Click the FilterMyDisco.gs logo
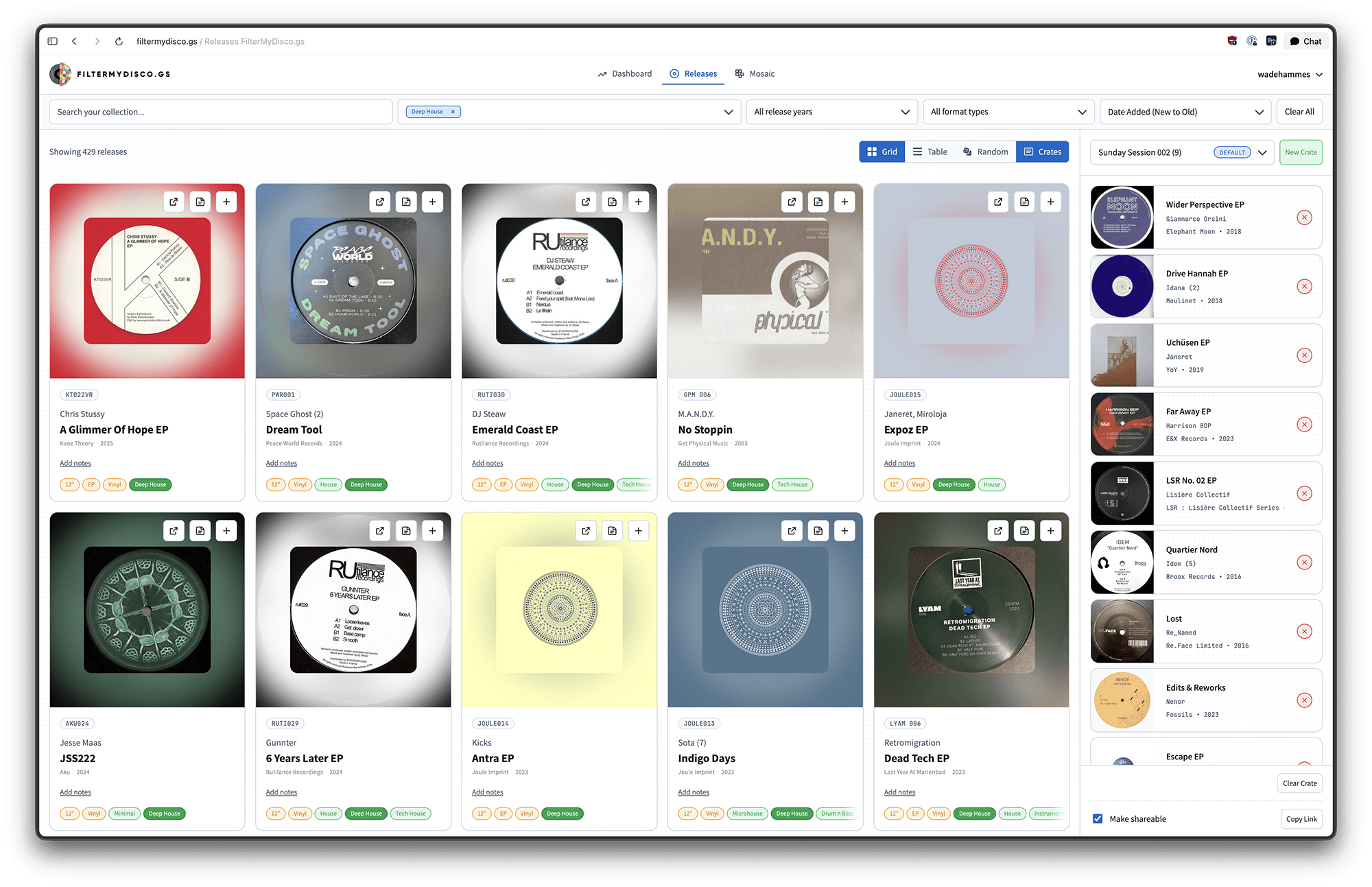The image size is (1372, 887). (110, 74)
